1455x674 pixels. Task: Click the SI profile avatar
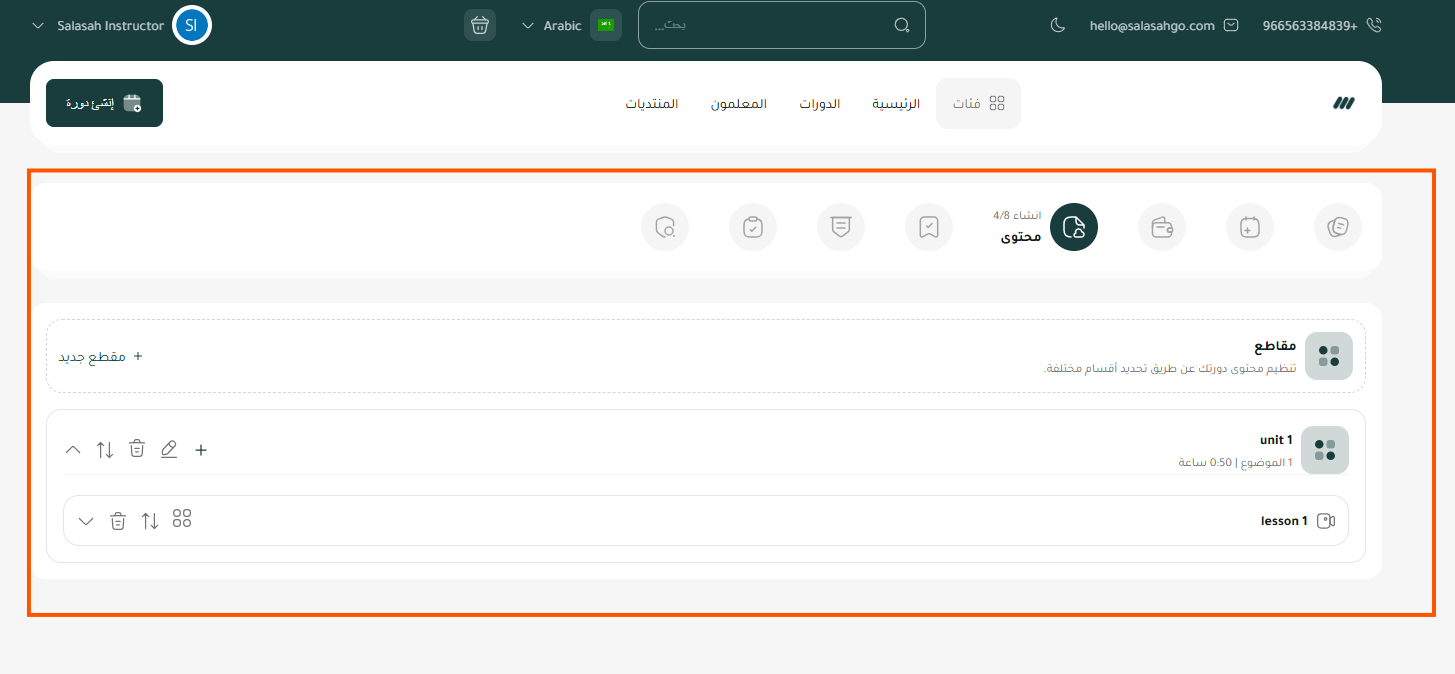(191, 25)
